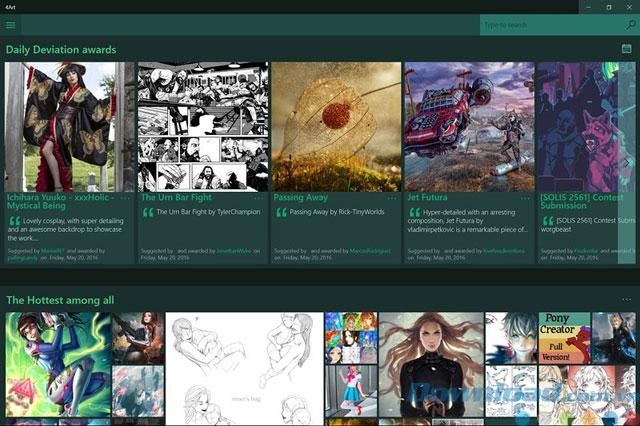Open the red flying car artwork thumbnail

(x=470, y=127)
